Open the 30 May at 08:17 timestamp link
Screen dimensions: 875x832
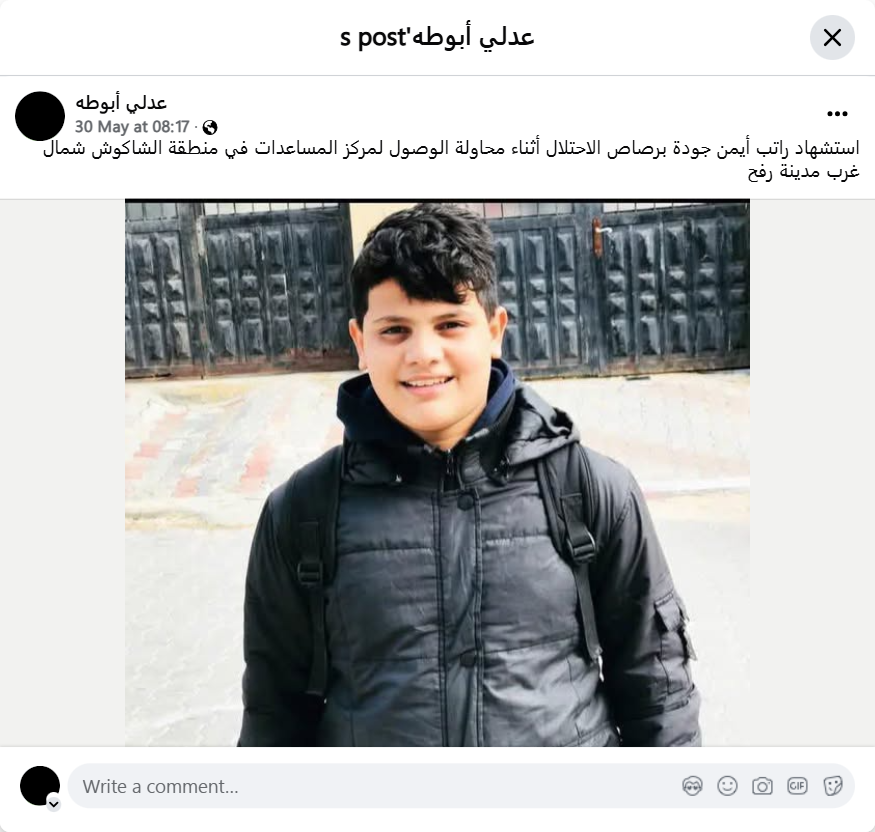tap(132, 127)
